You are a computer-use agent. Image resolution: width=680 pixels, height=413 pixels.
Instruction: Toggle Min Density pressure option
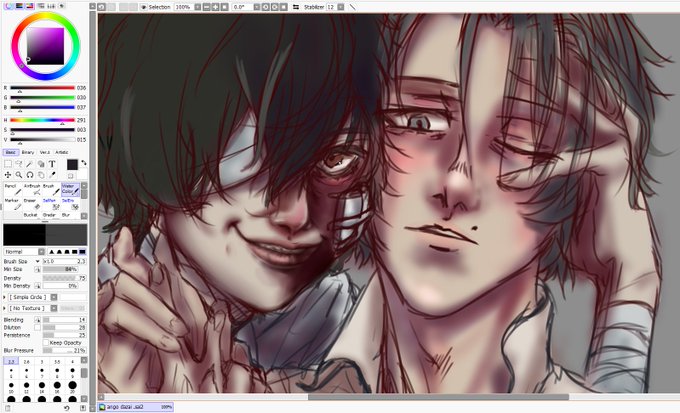coord(38,286)
